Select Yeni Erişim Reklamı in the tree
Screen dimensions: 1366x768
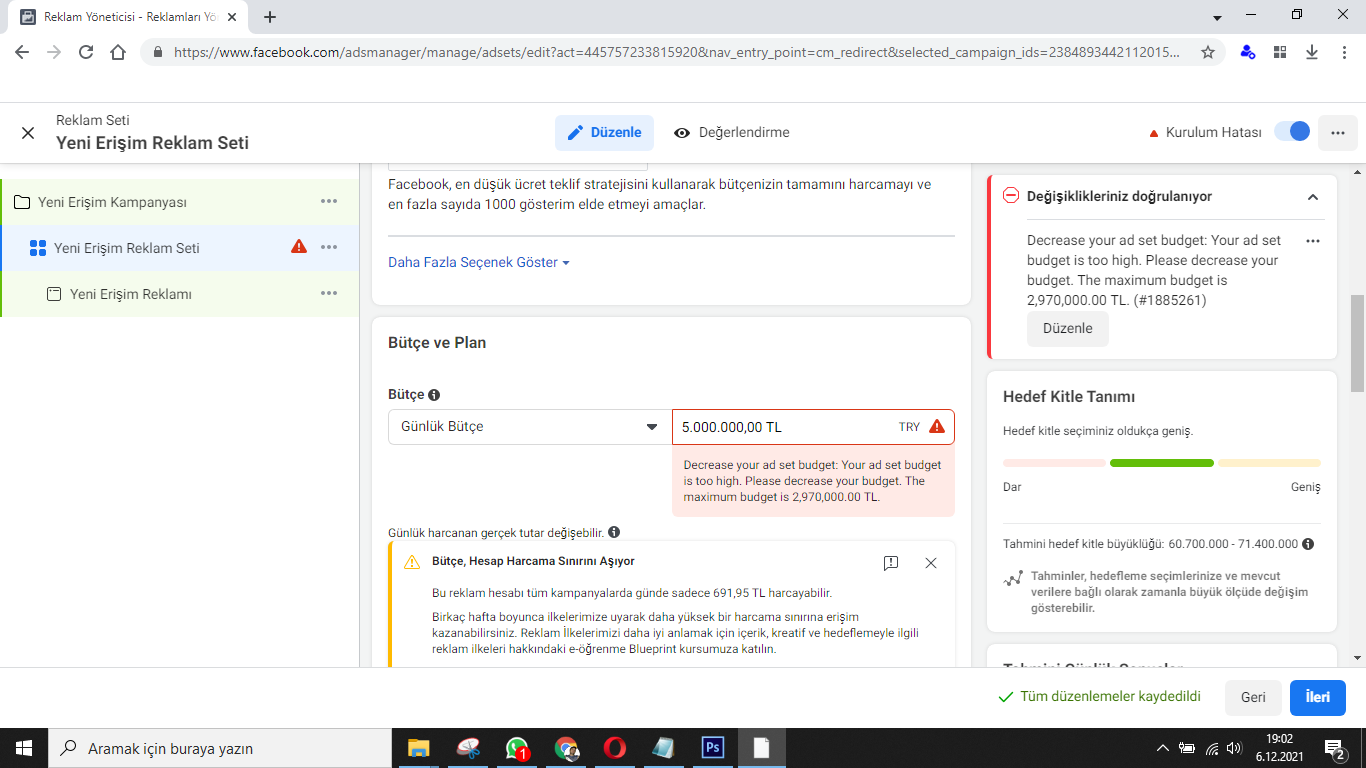click(x=131, y=294)
